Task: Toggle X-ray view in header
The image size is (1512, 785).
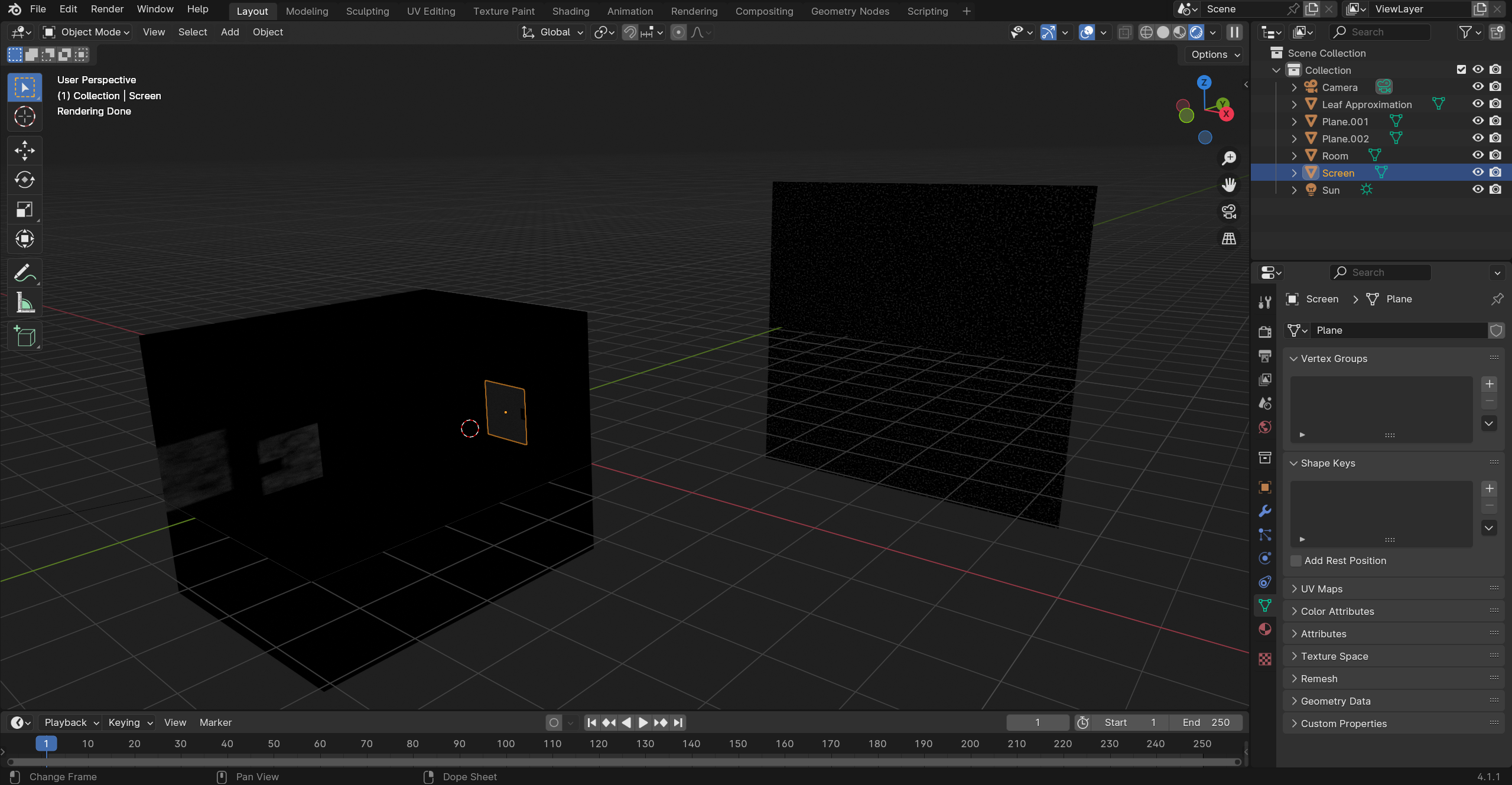Action: click(x=1125, y=32)
